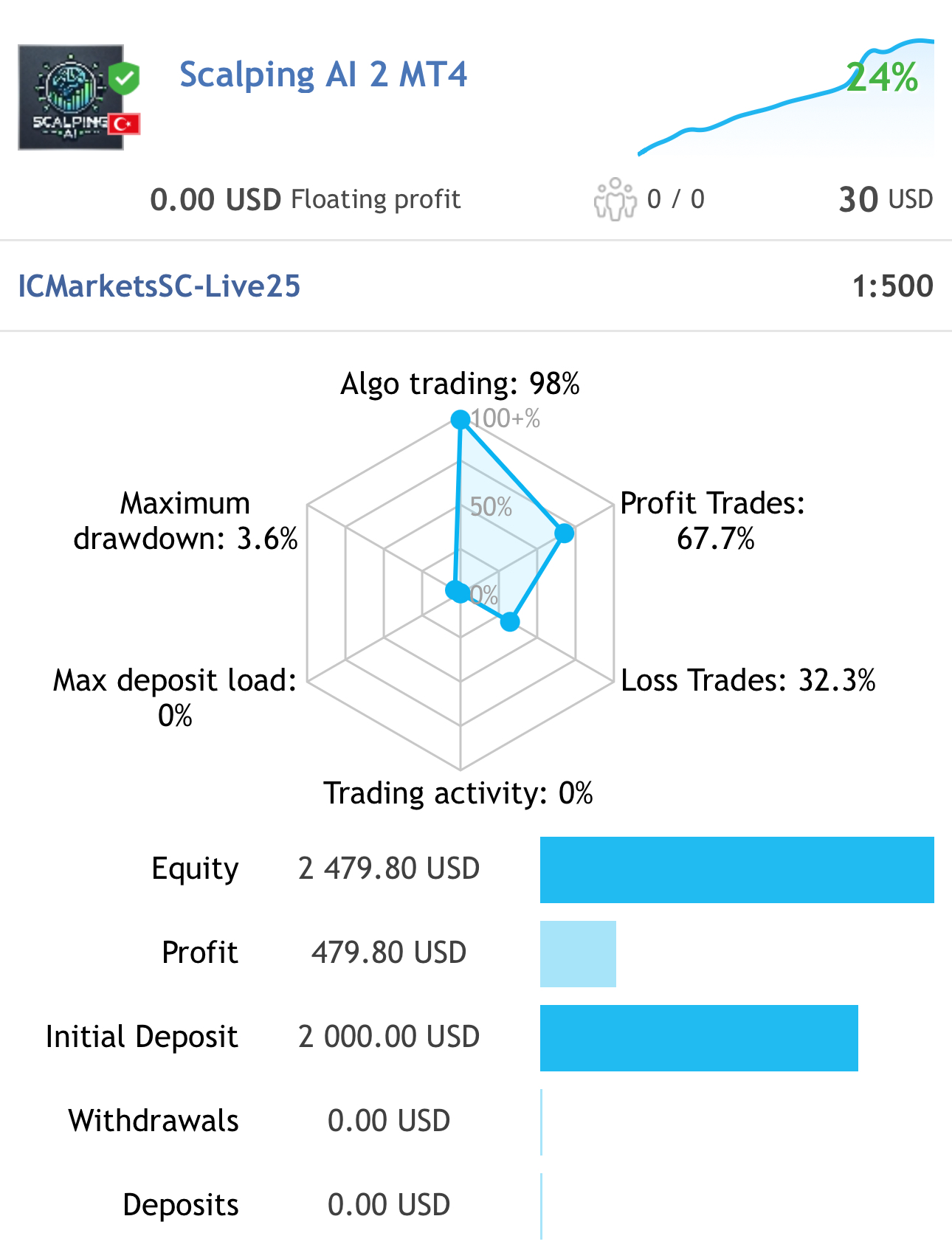Click the 24% growth chart thumbnail
This screenshot has height=1247, width=952.
[786, 97]
